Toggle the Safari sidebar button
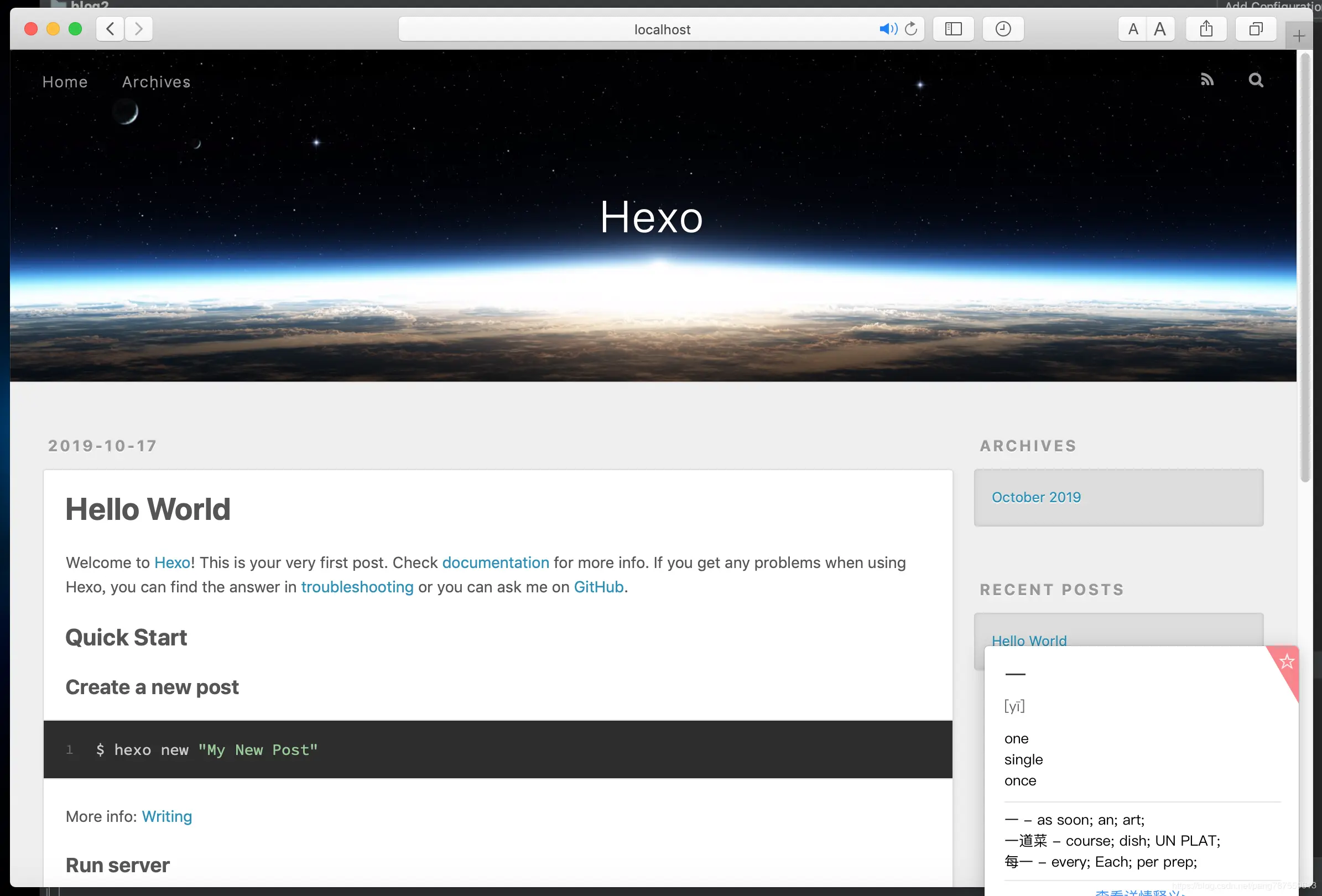The image size is (1322, 896). (953, 29)
